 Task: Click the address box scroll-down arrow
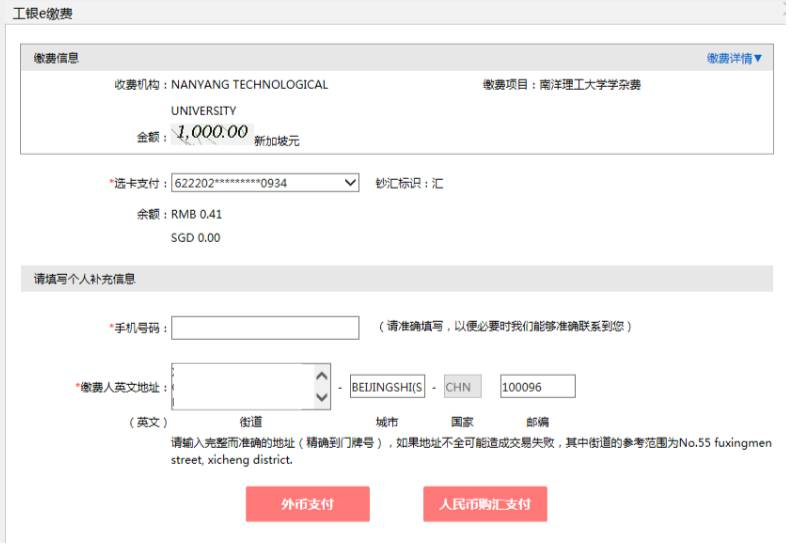coord(321,398)
